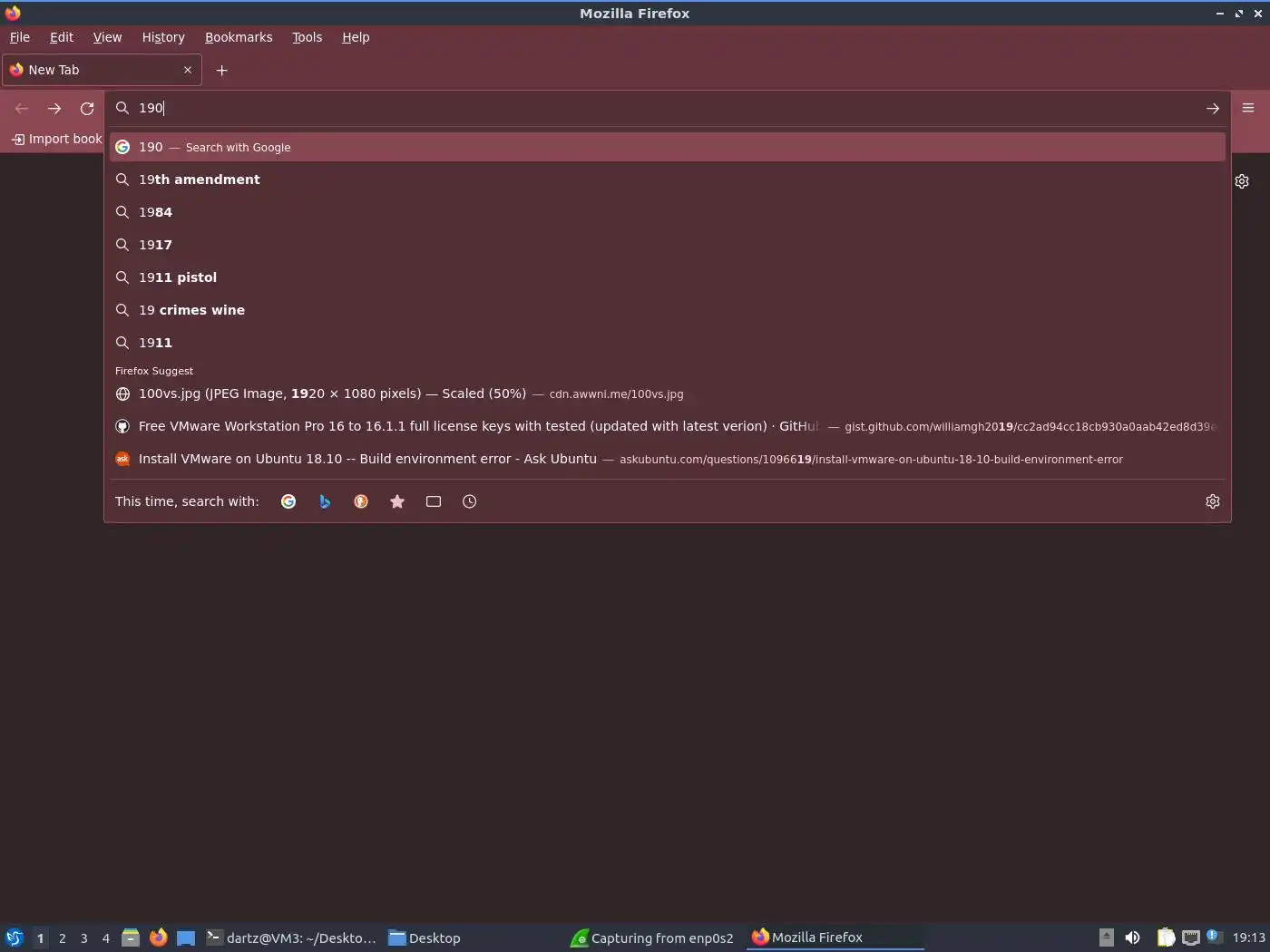Select Mozilla Firefox taskbar entry
The height and width of the screenshot is (952, 1270).
[835, 937]
